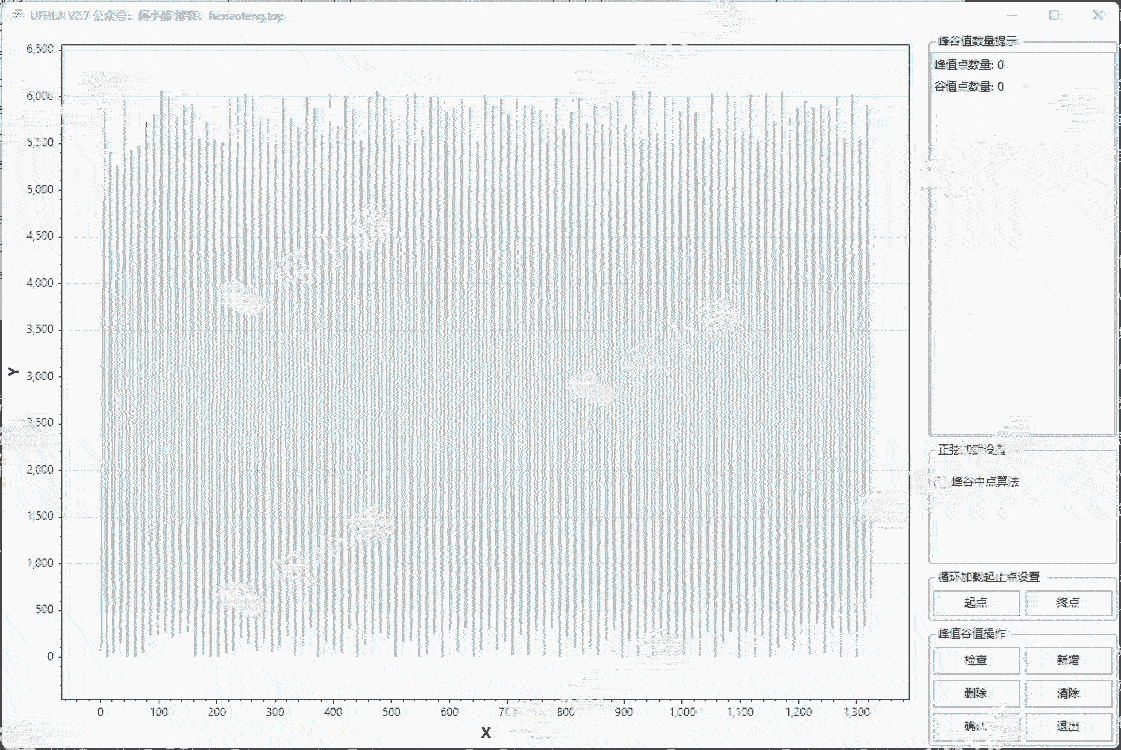Select the 峰值点数量 count text
Viewport: 1121px width, 750px height.
969,65
